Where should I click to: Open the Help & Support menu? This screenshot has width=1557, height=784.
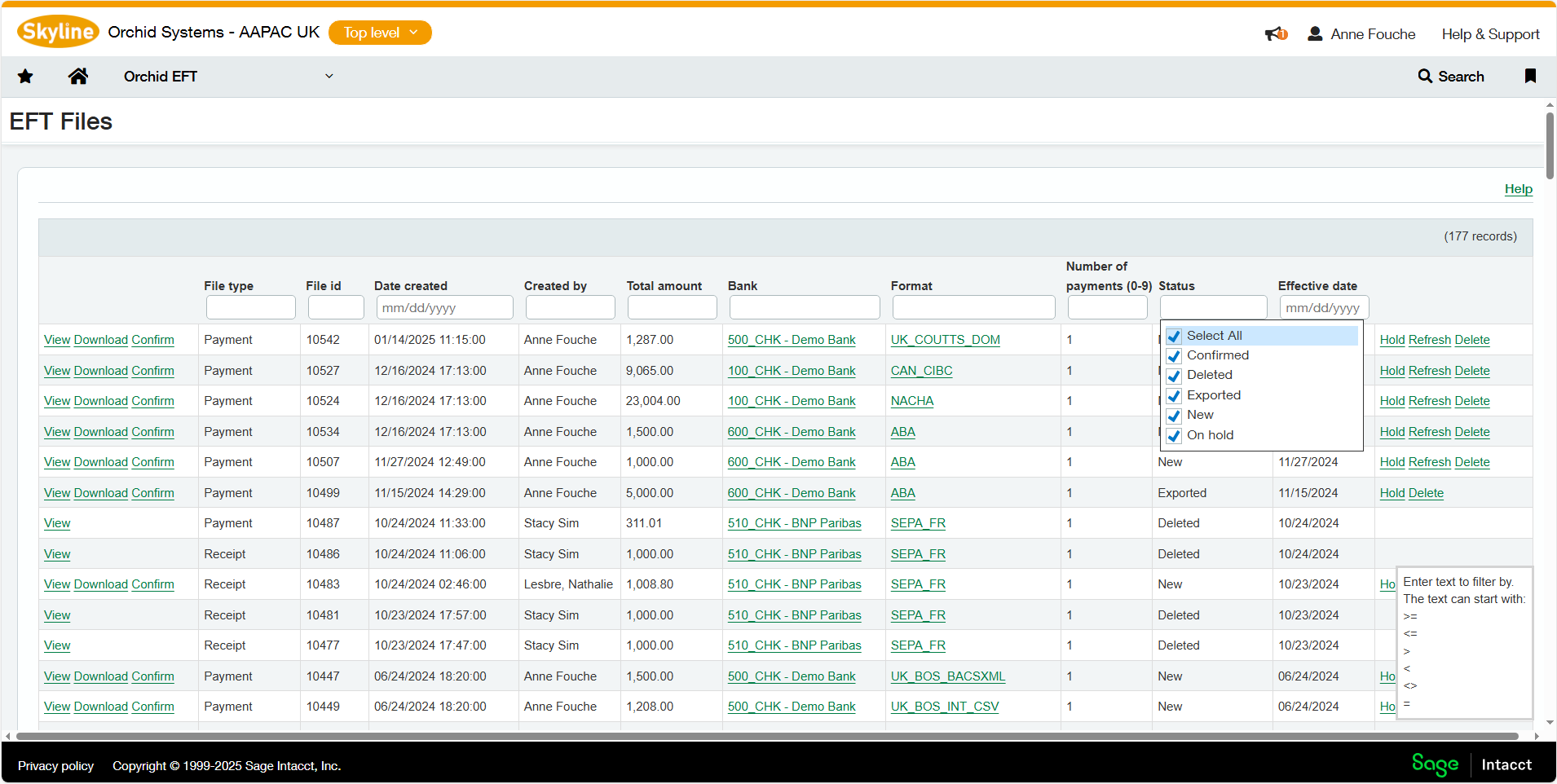[x=1490, y=34]
